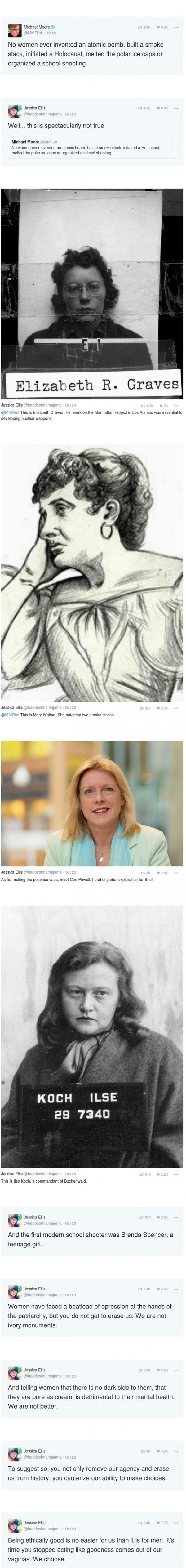Open the @baddestmamajama handle on 'ivory monuments' tweet
The height and width of the screenshot is (1568, 186).
42,1295
